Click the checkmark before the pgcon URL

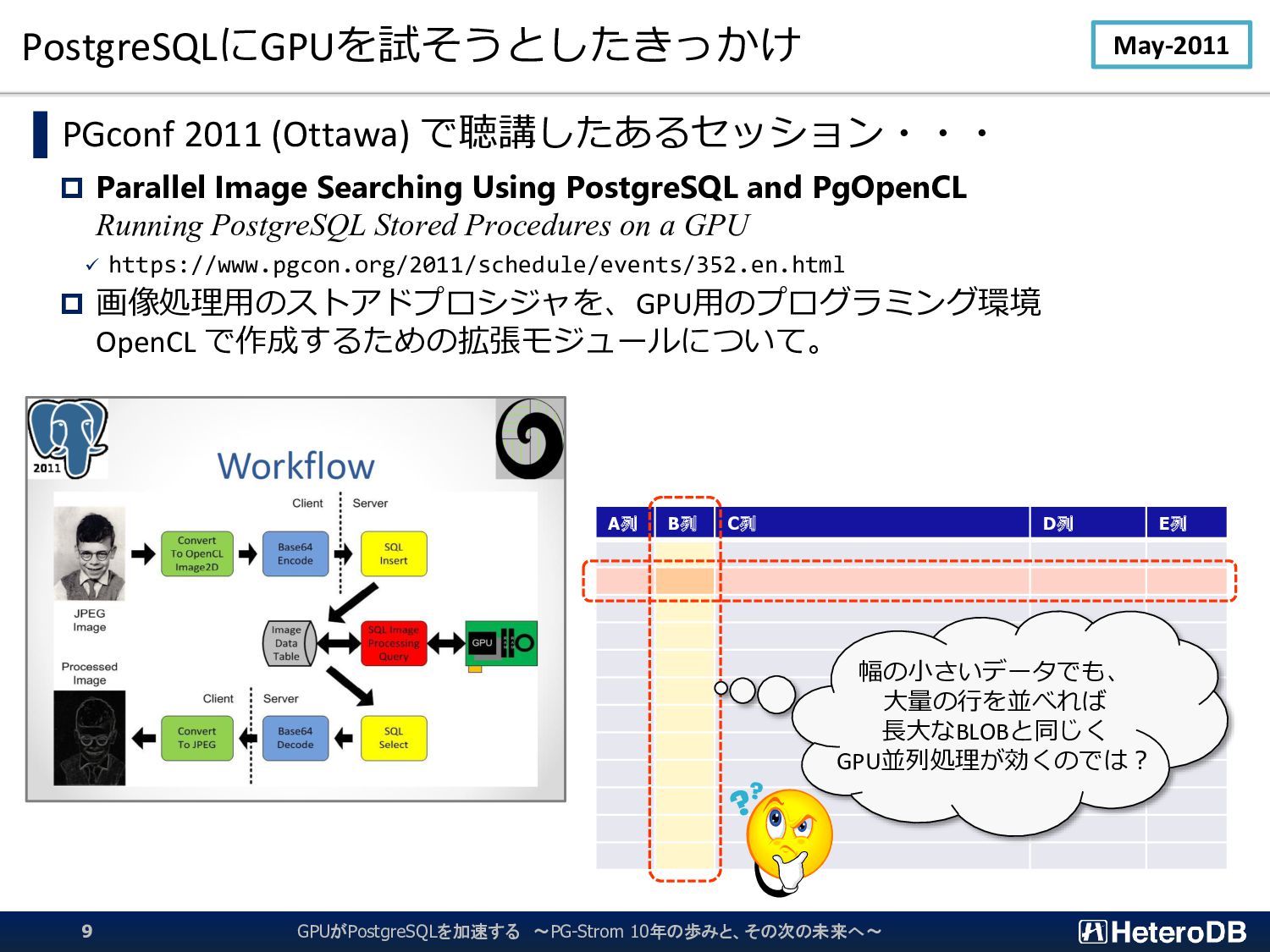pos(92,266)
